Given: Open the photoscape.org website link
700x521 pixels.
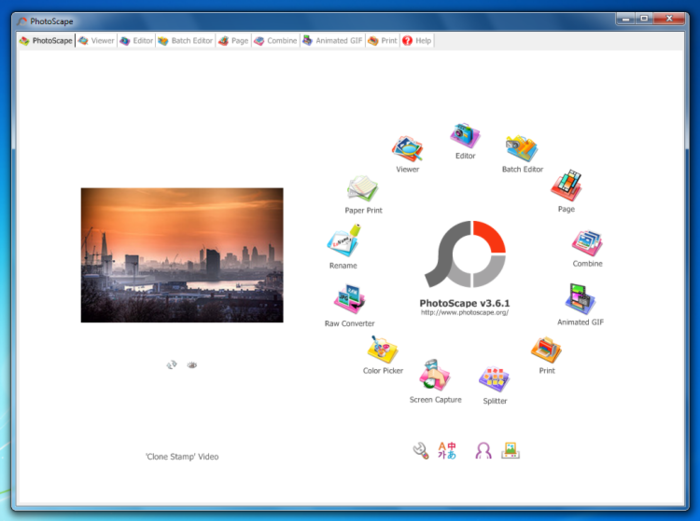Looking at the screenshot, I should 465,313.
